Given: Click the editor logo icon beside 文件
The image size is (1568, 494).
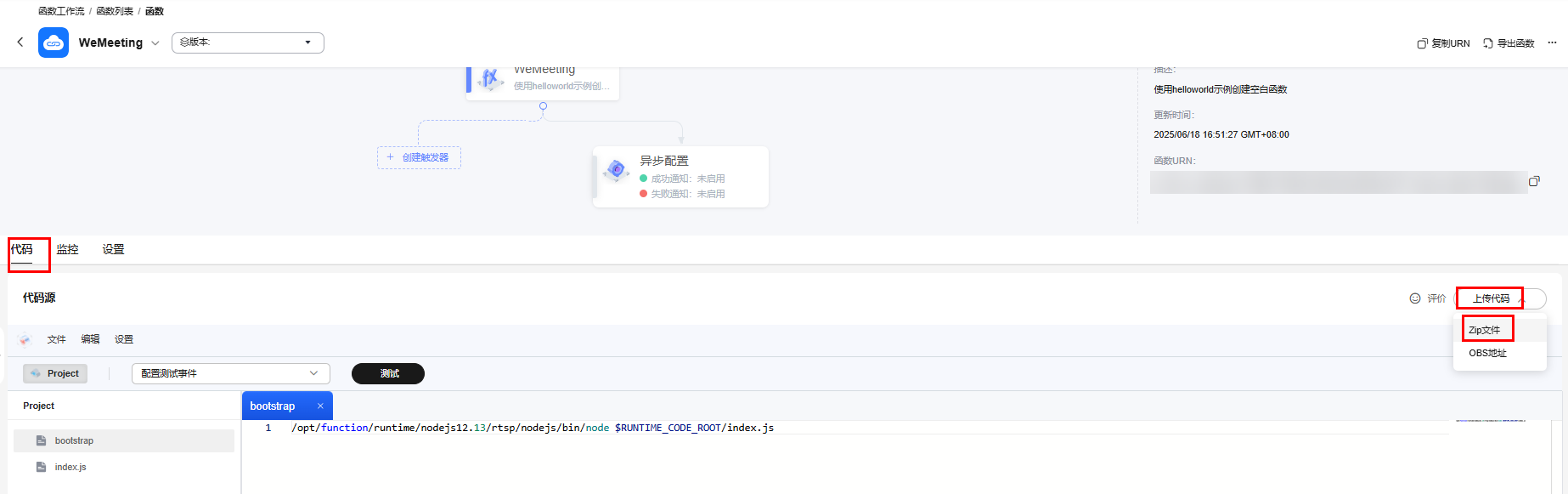Looking at the screenshot, I should 25,340.
